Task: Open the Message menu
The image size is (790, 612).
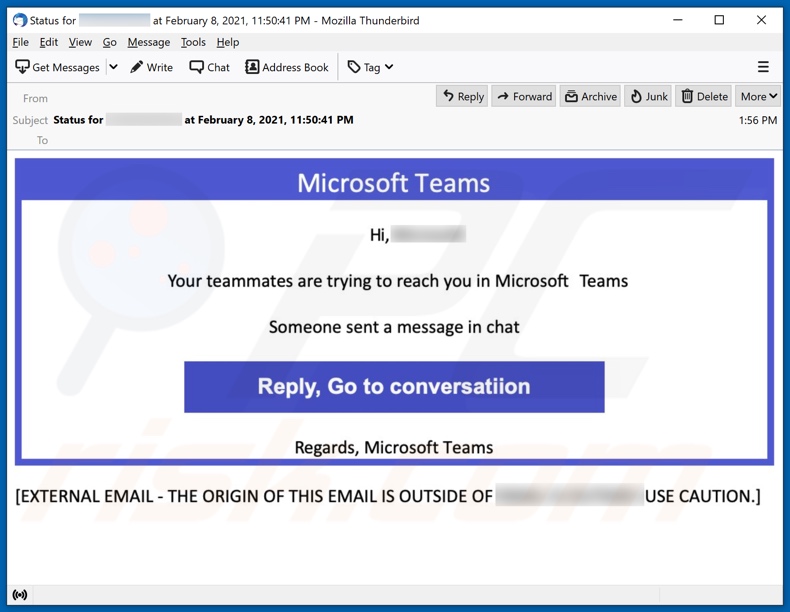Action: 149,42
